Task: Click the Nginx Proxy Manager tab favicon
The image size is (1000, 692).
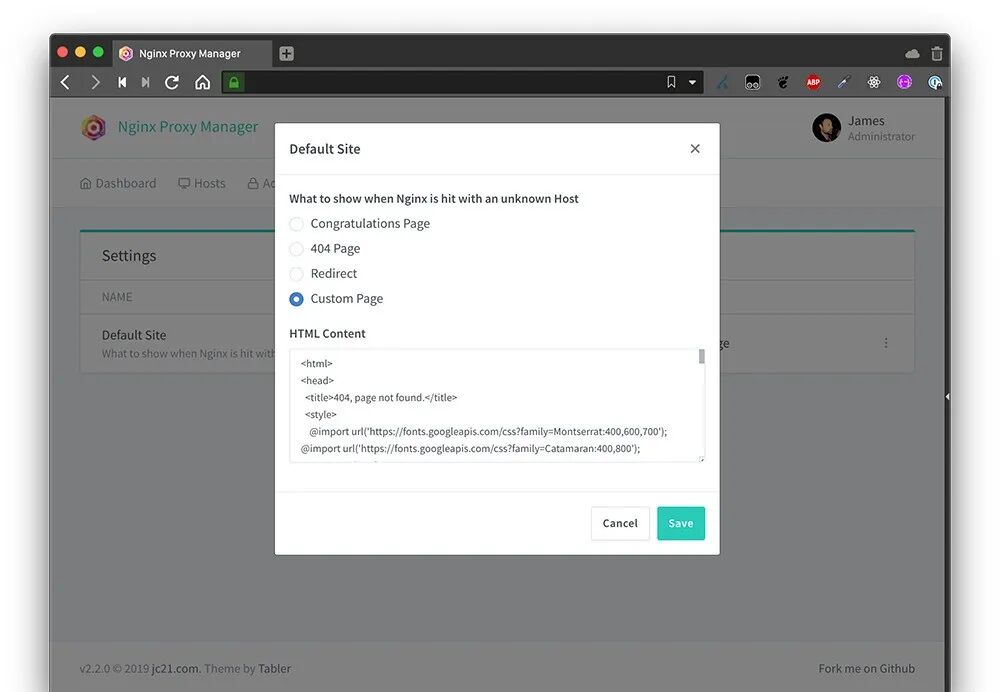Action: (x=126, y=54)
